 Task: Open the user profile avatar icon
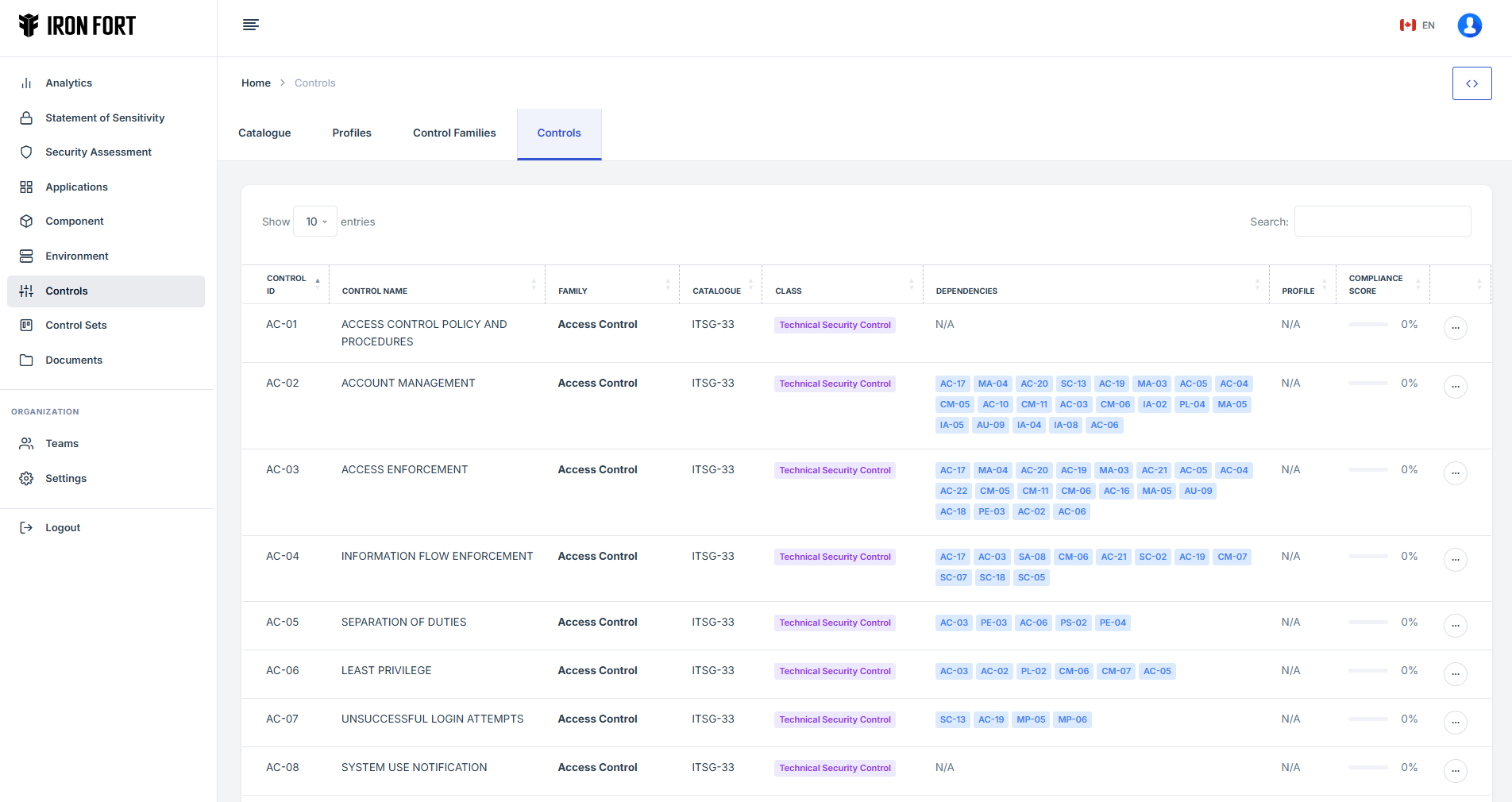1469,25
